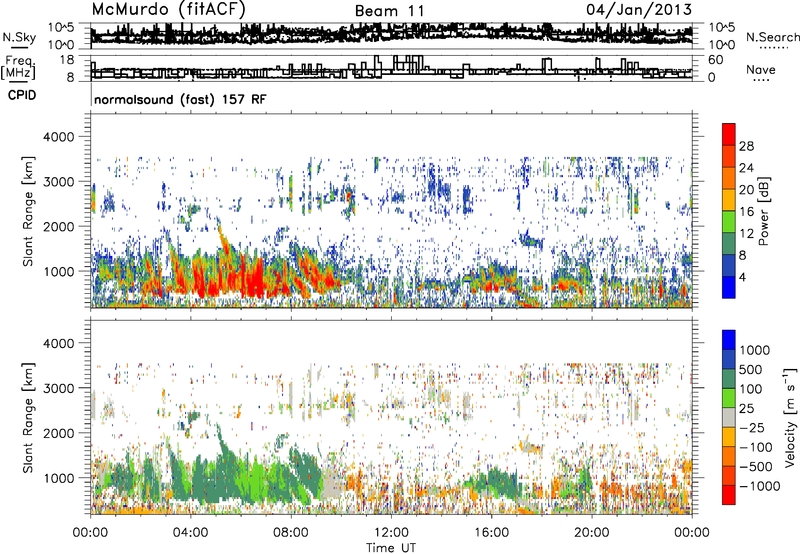Select the Velocity [m s-1] color bar label
Image resolution: width=800 pixels, height=554 pixels.
(790, 417)
